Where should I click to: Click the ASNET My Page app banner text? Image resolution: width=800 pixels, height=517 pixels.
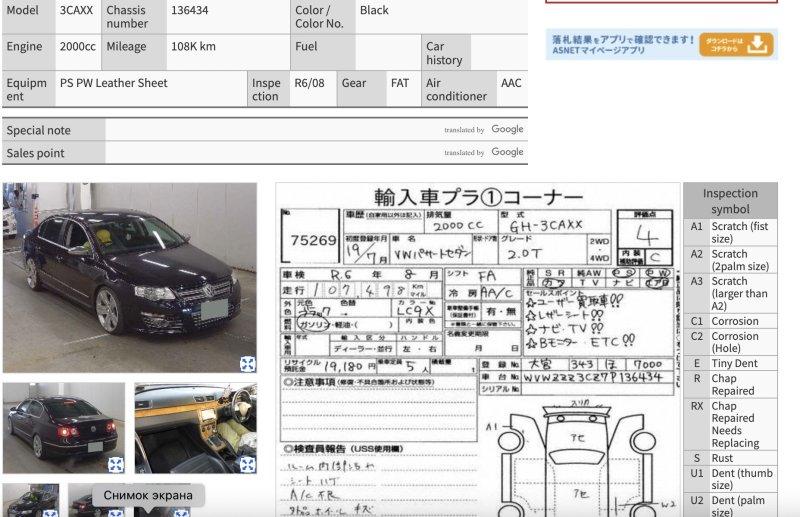tap(620, 44)
